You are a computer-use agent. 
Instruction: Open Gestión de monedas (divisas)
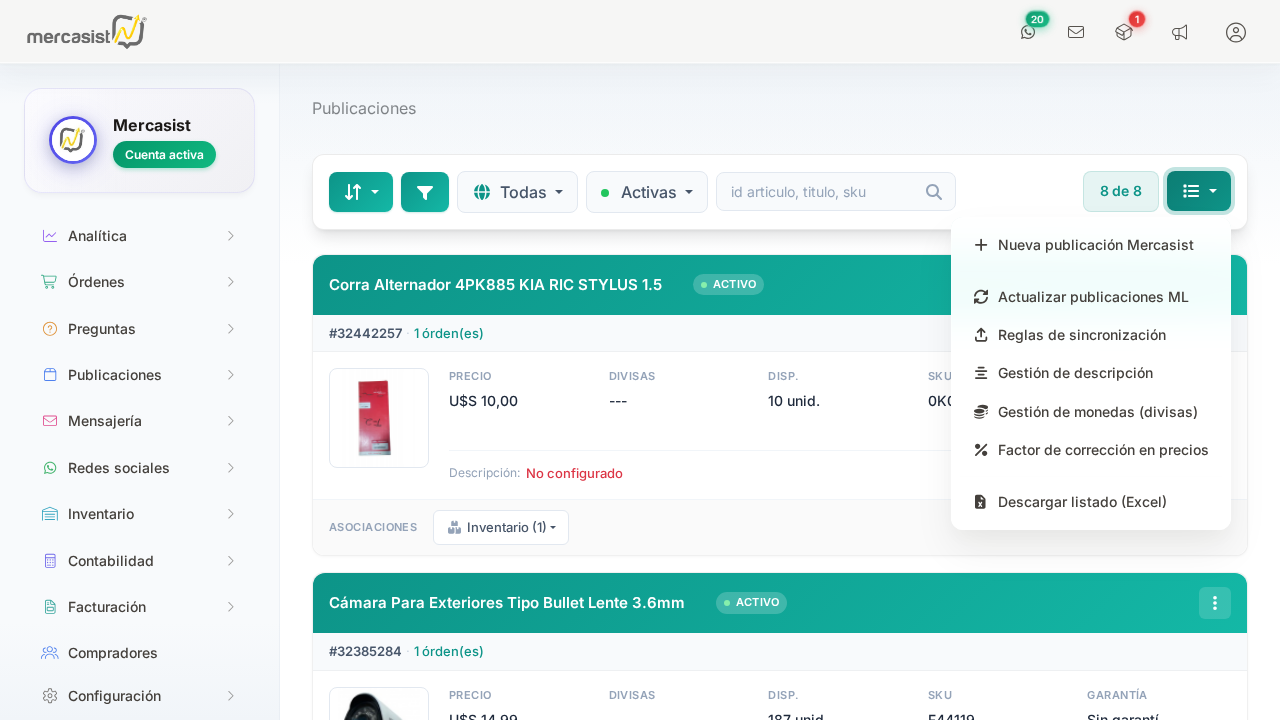(1097, 412)
